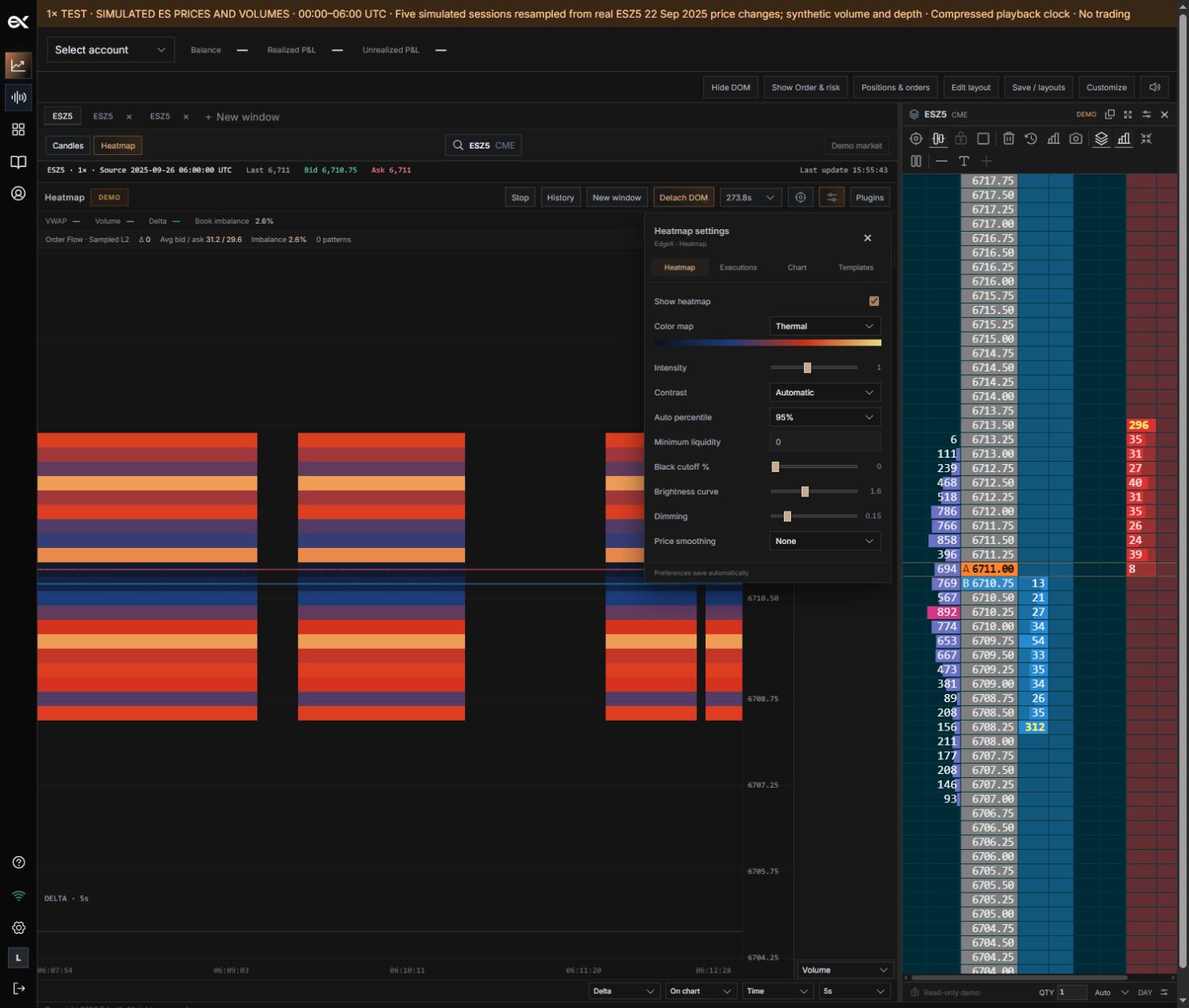The height and width of the screenshot is (1008, 1189).
Task: Open the 273.8s time window dropdown
Action: (x=750, y=198)
